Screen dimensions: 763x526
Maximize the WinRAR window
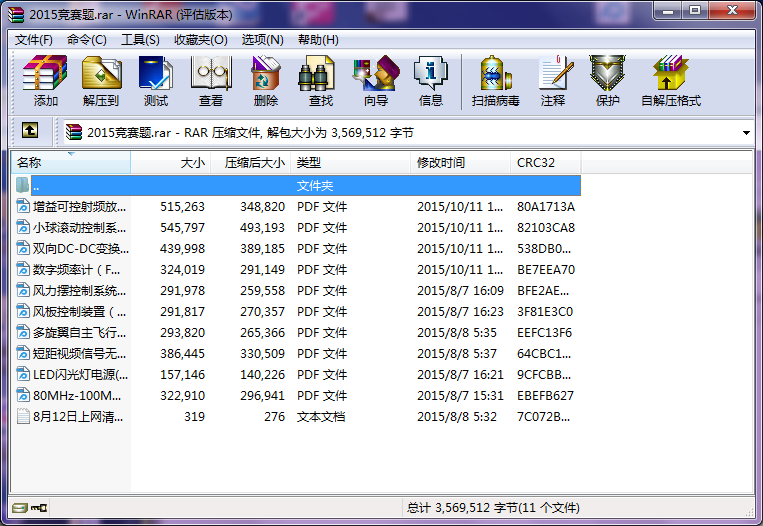coord(695,10)
